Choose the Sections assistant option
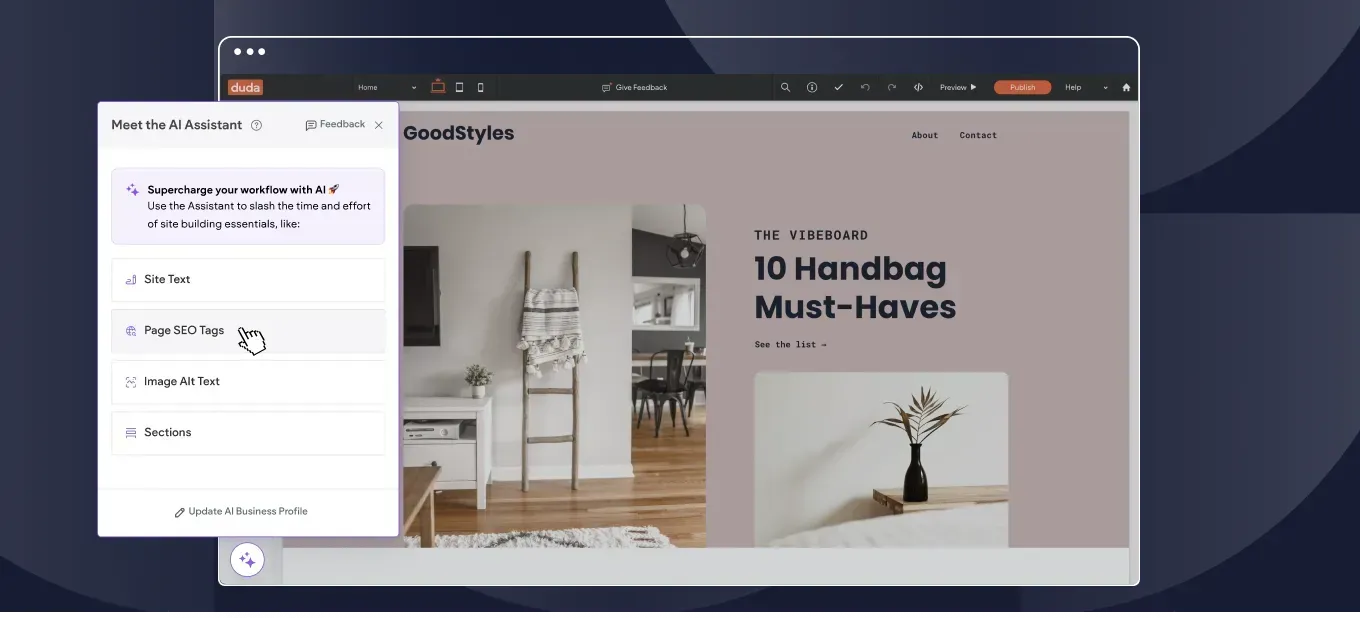 (x=248, y=433)
